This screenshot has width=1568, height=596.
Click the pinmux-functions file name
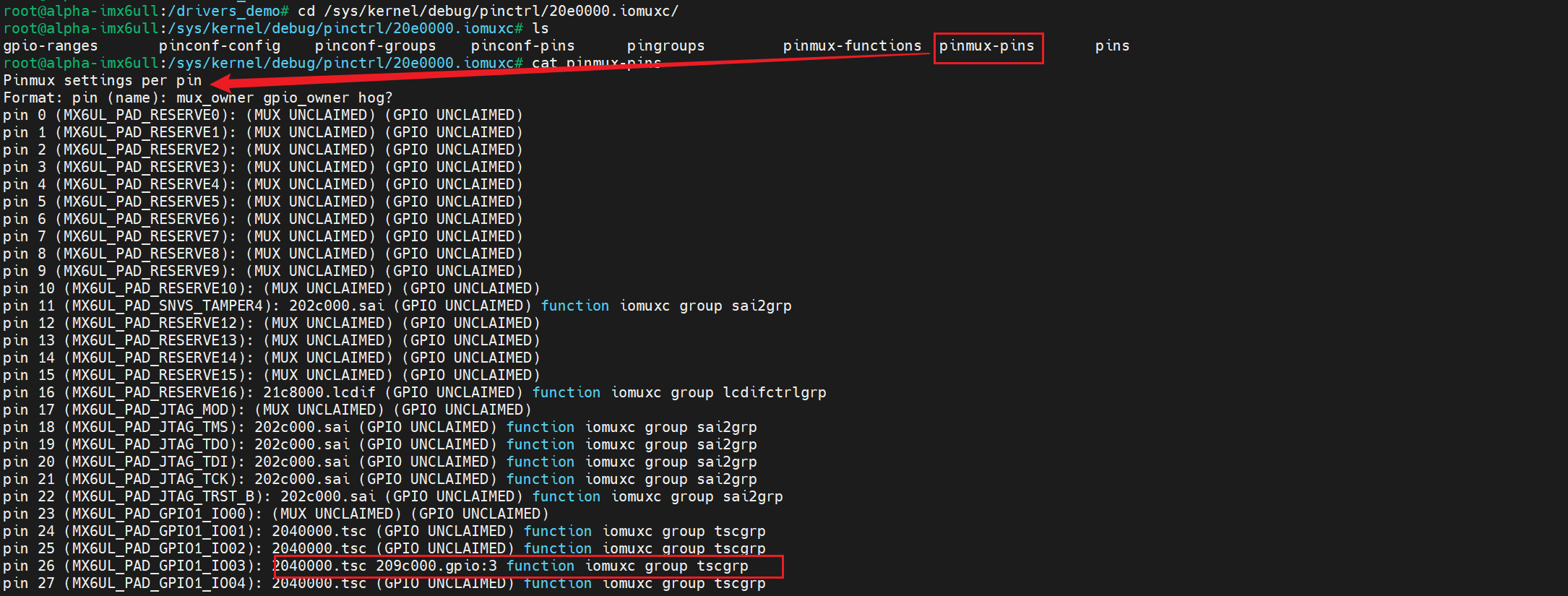852,46
